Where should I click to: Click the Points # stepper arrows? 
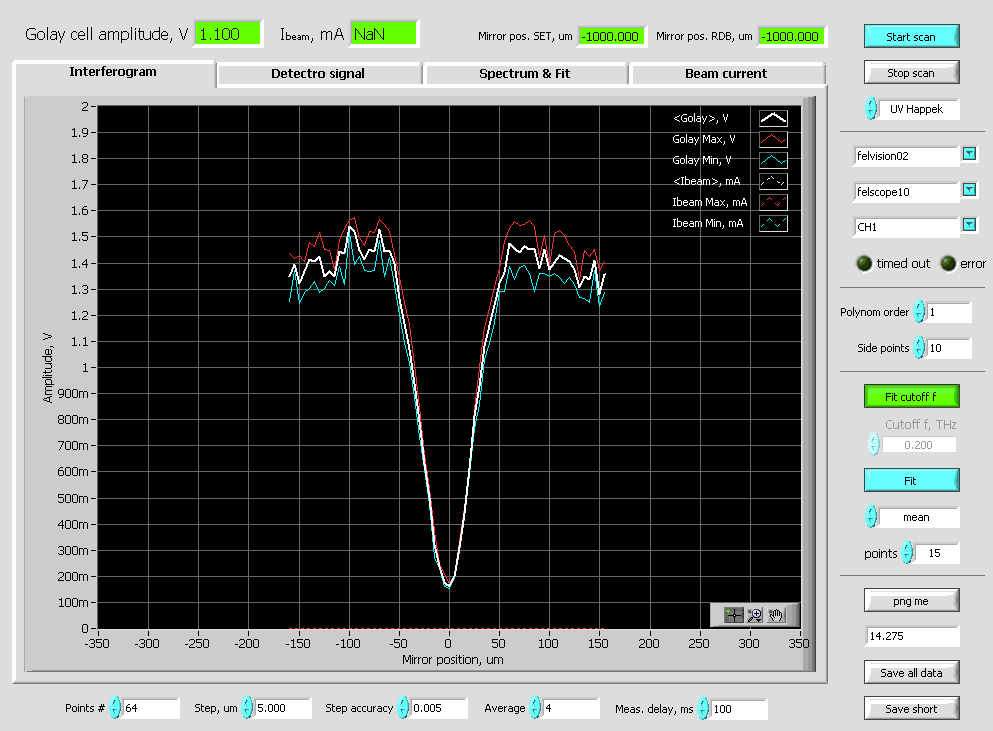pos(115,708)
